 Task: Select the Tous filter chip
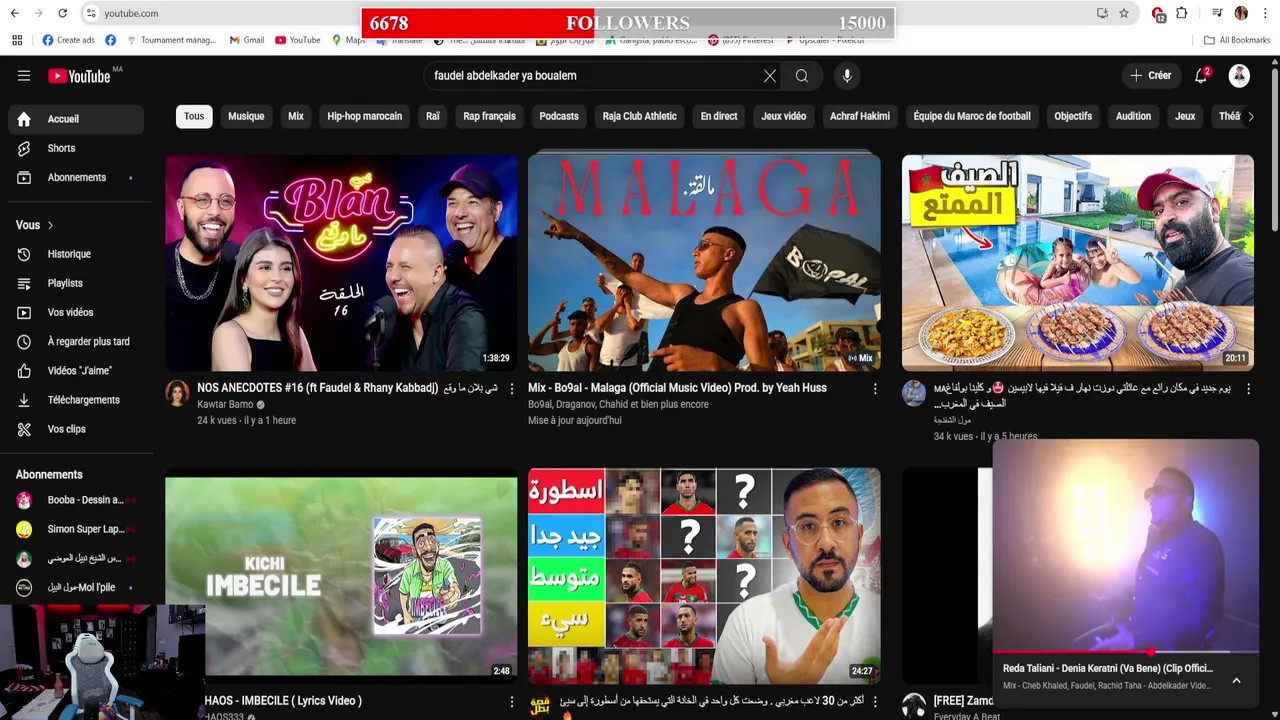point(194,116)
